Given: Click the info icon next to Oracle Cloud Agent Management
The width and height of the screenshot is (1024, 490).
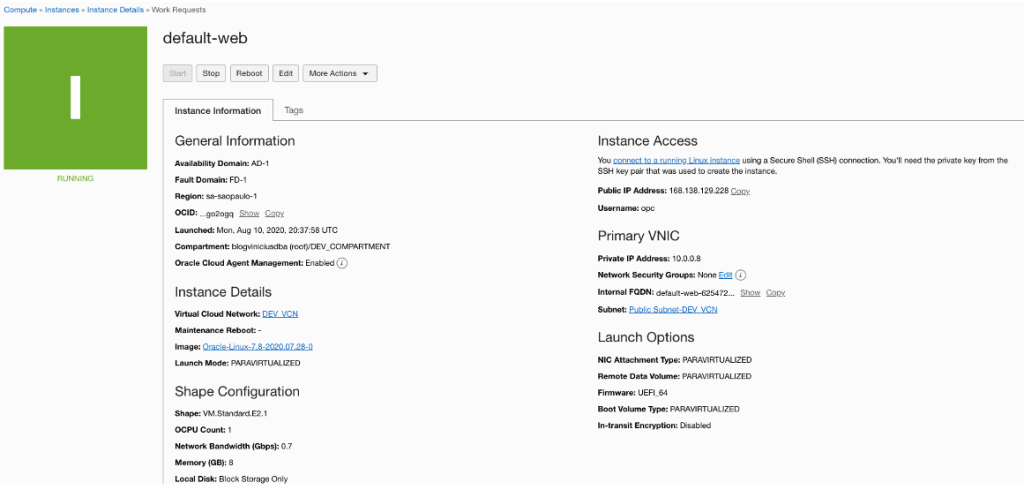Looking at the screenshot, I should point(342,263).
